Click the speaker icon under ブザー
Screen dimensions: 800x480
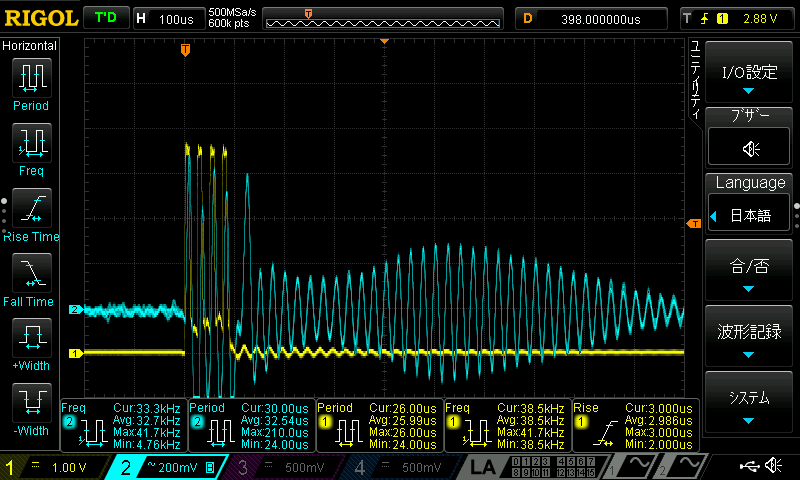pos(750,149)
